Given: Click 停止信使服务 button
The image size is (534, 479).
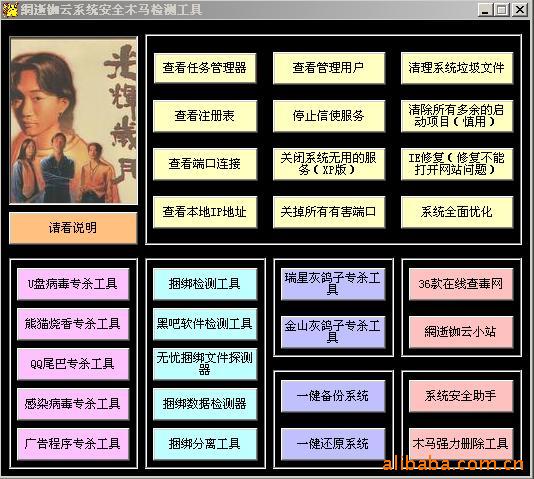Looking at the screenshot, I should pos(329,116).
